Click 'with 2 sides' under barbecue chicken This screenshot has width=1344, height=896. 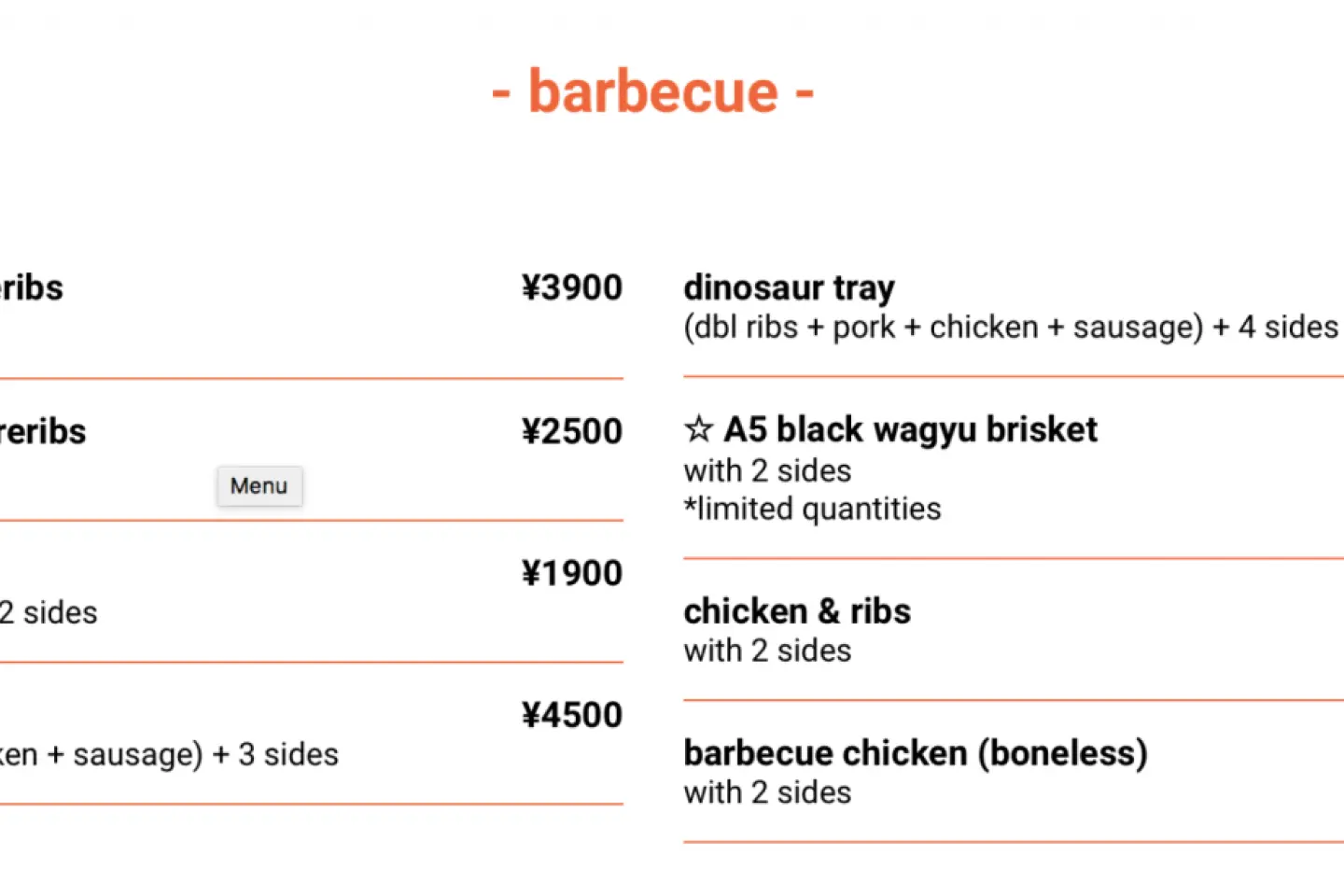point(767,792)
